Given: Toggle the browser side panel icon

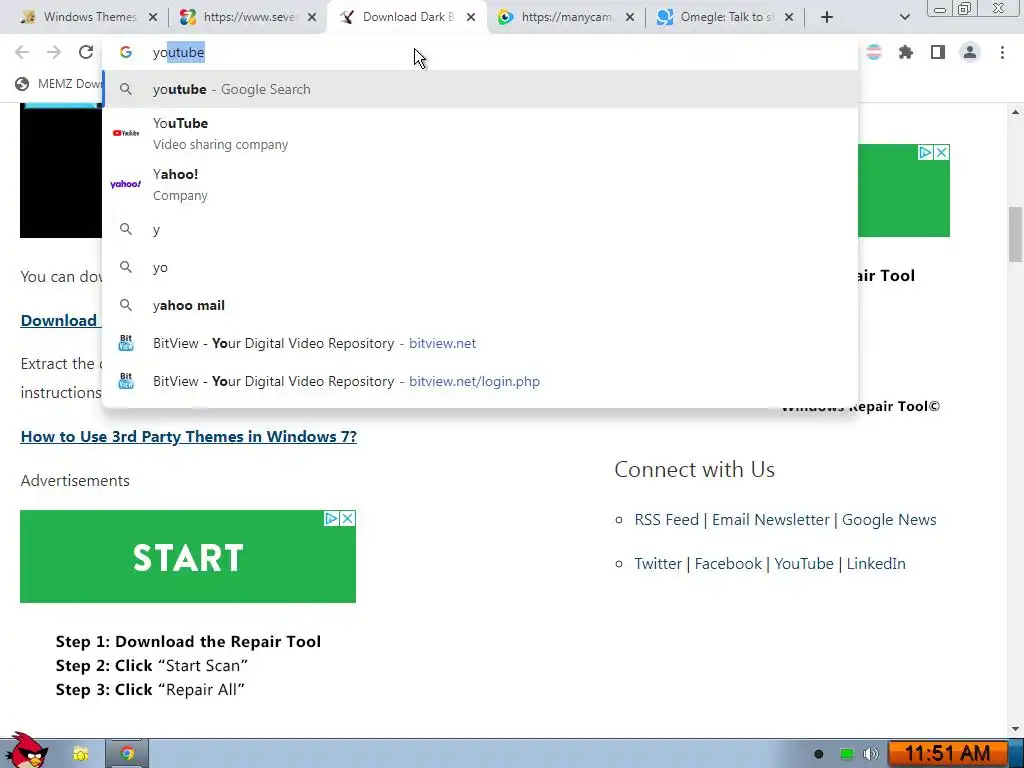Looking at the screenshot, I should 938,52.
